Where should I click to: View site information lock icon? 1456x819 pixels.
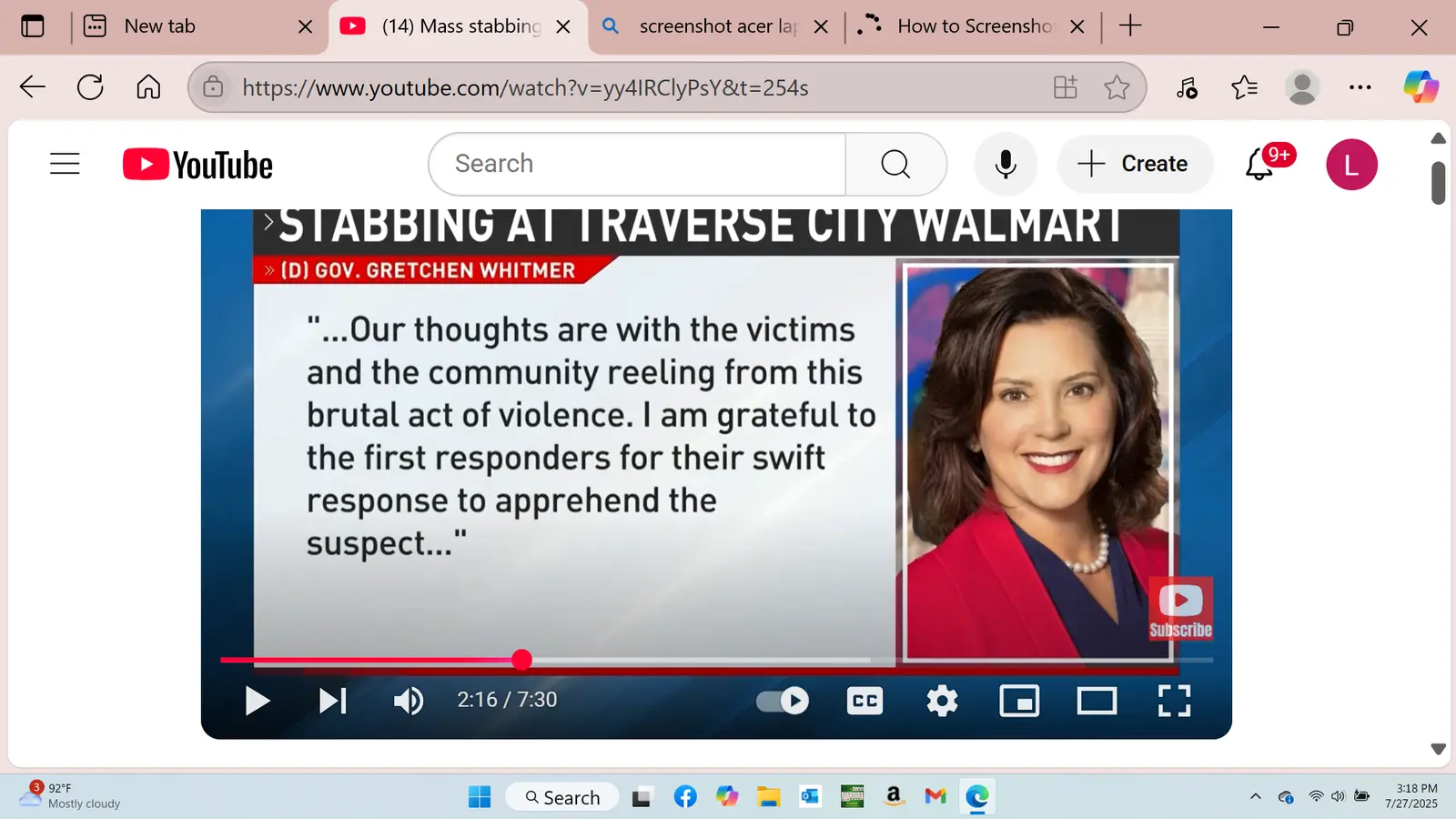click(213, 87)
